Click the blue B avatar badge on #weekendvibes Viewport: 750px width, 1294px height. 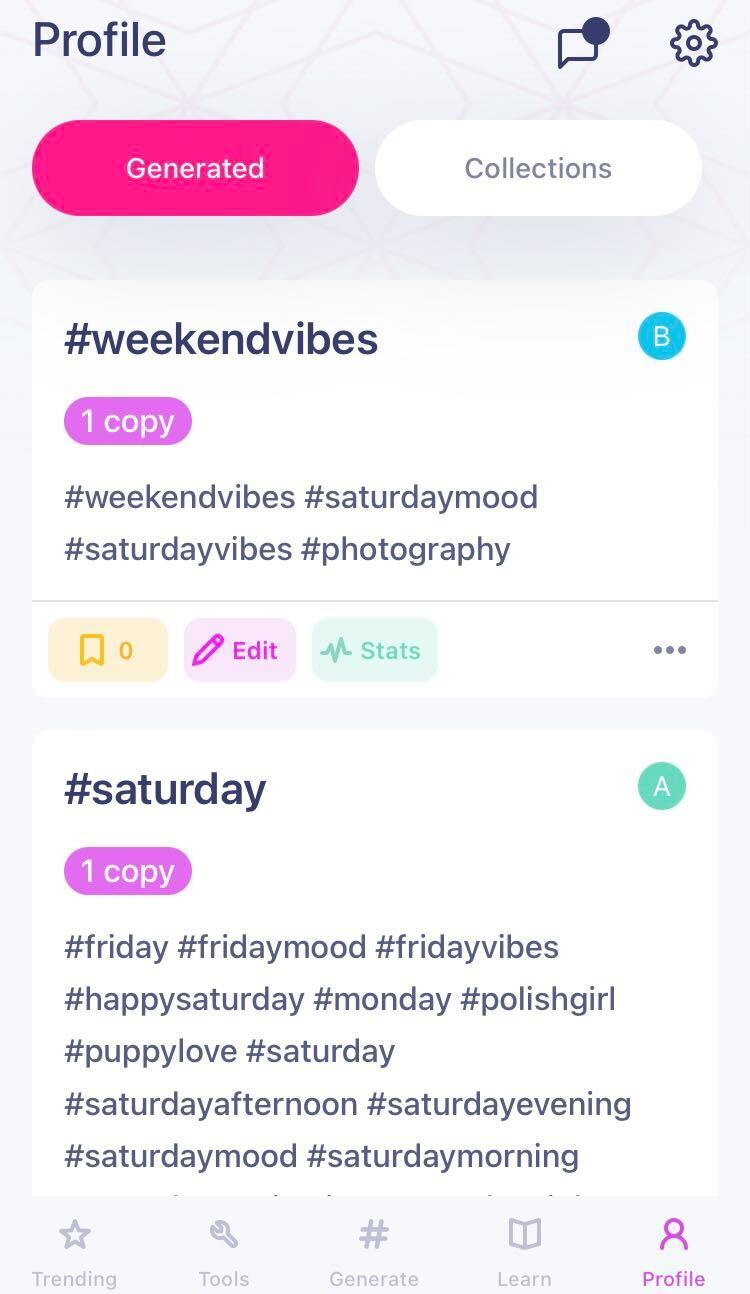pos(661,336)
